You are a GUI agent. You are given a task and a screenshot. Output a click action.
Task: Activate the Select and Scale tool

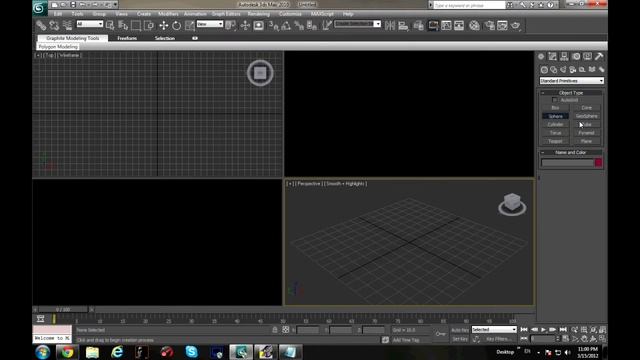[190, 25]
